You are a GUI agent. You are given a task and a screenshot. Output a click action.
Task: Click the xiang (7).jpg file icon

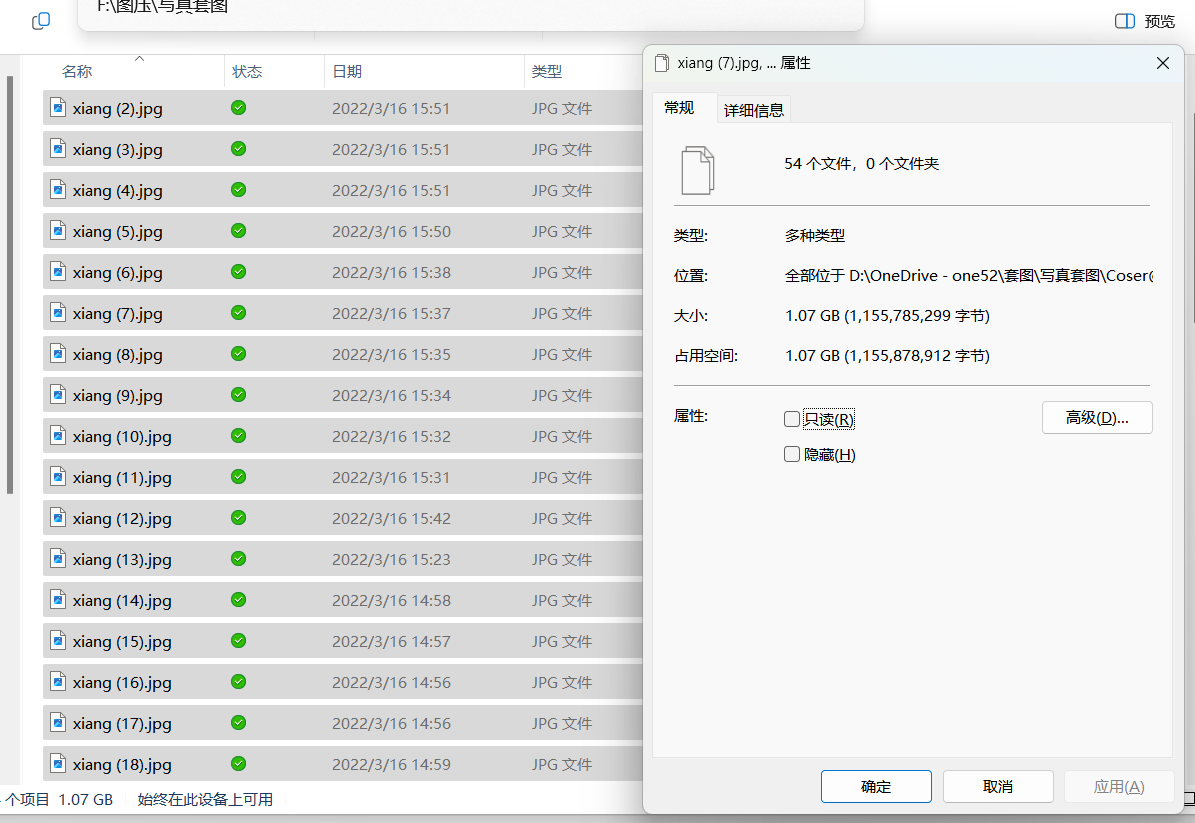click(58, 313)
